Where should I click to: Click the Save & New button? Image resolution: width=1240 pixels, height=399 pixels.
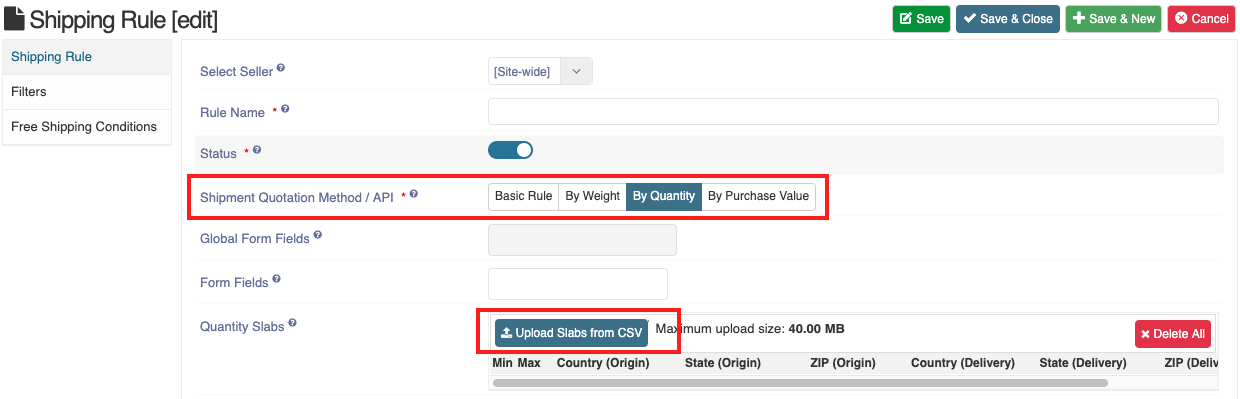pyautogui.click(x=1113, y=19)
